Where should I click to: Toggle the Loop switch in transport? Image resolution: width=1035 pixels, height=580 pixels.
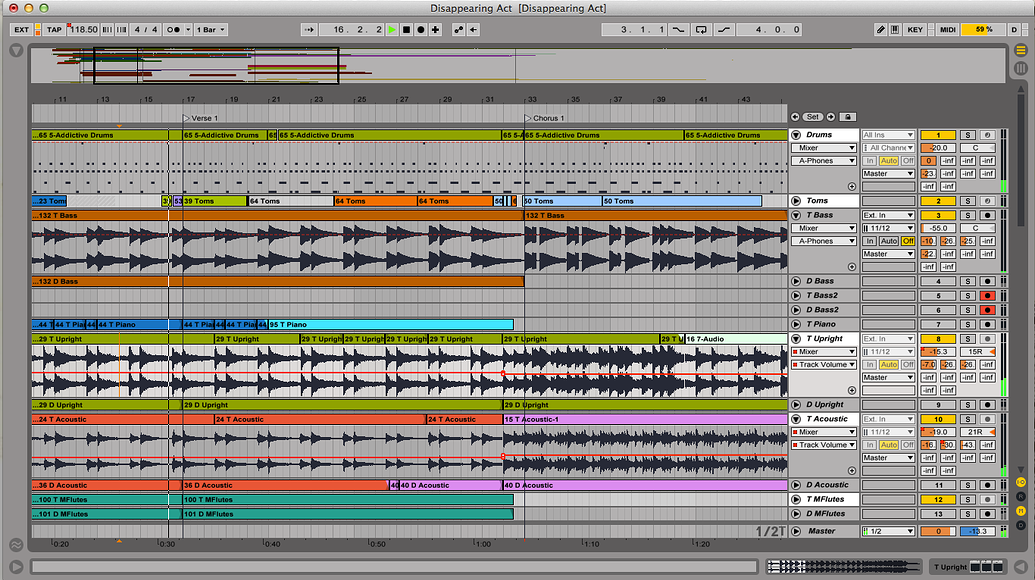click(701, 30)
